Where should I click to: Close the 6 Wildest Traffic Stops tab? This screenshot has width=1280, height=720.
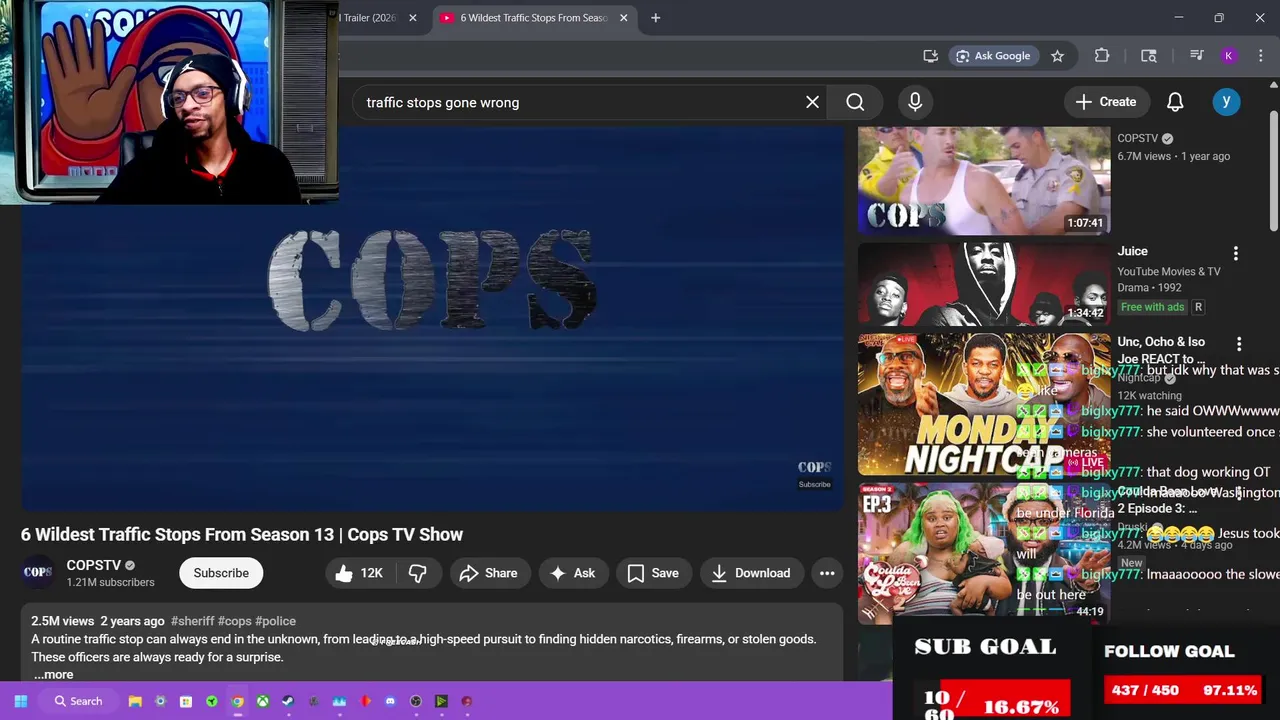coord(624,18)
